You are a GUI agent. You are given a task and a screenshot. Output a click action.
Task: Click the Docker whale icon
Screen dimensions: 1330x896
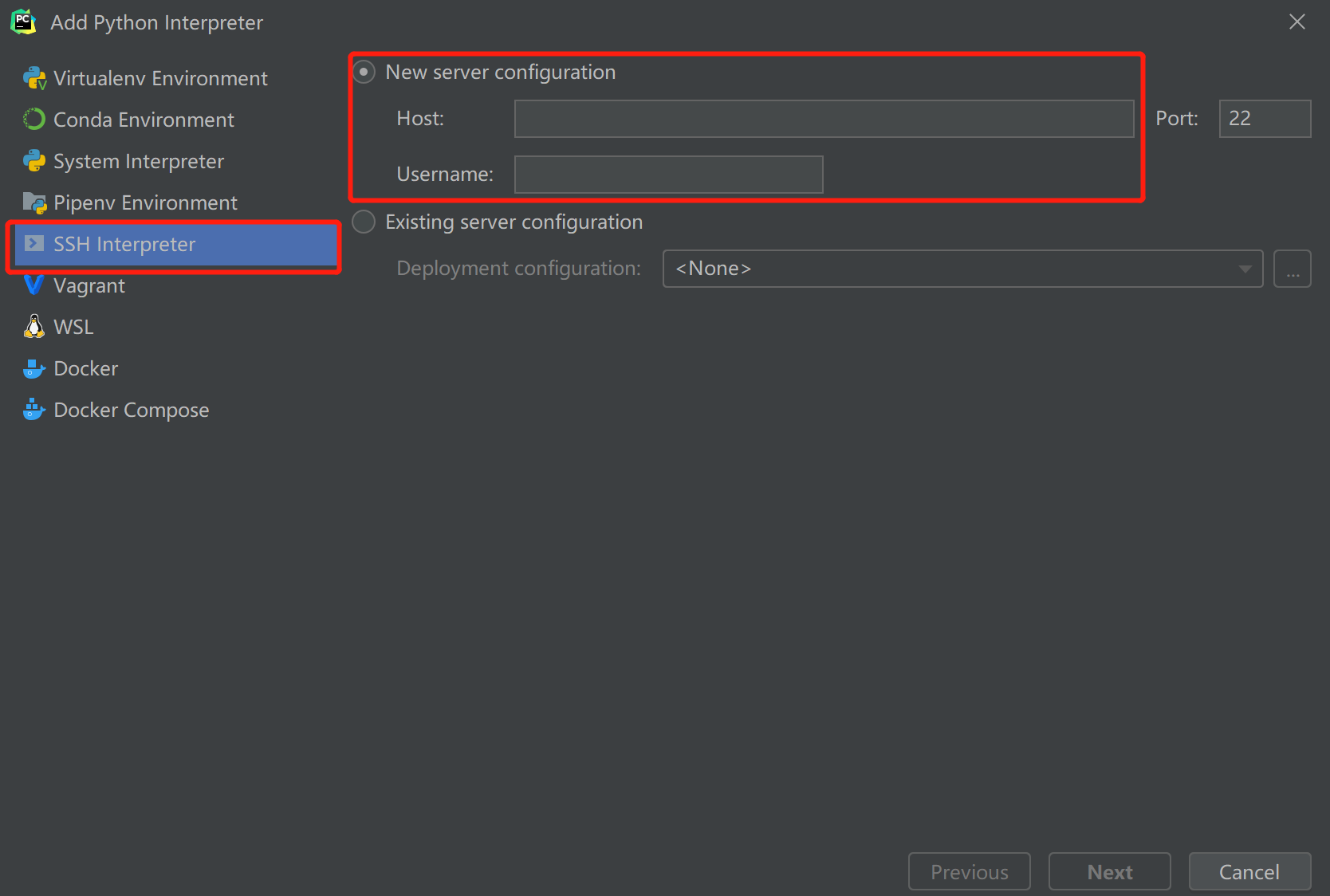coord(34,368)
